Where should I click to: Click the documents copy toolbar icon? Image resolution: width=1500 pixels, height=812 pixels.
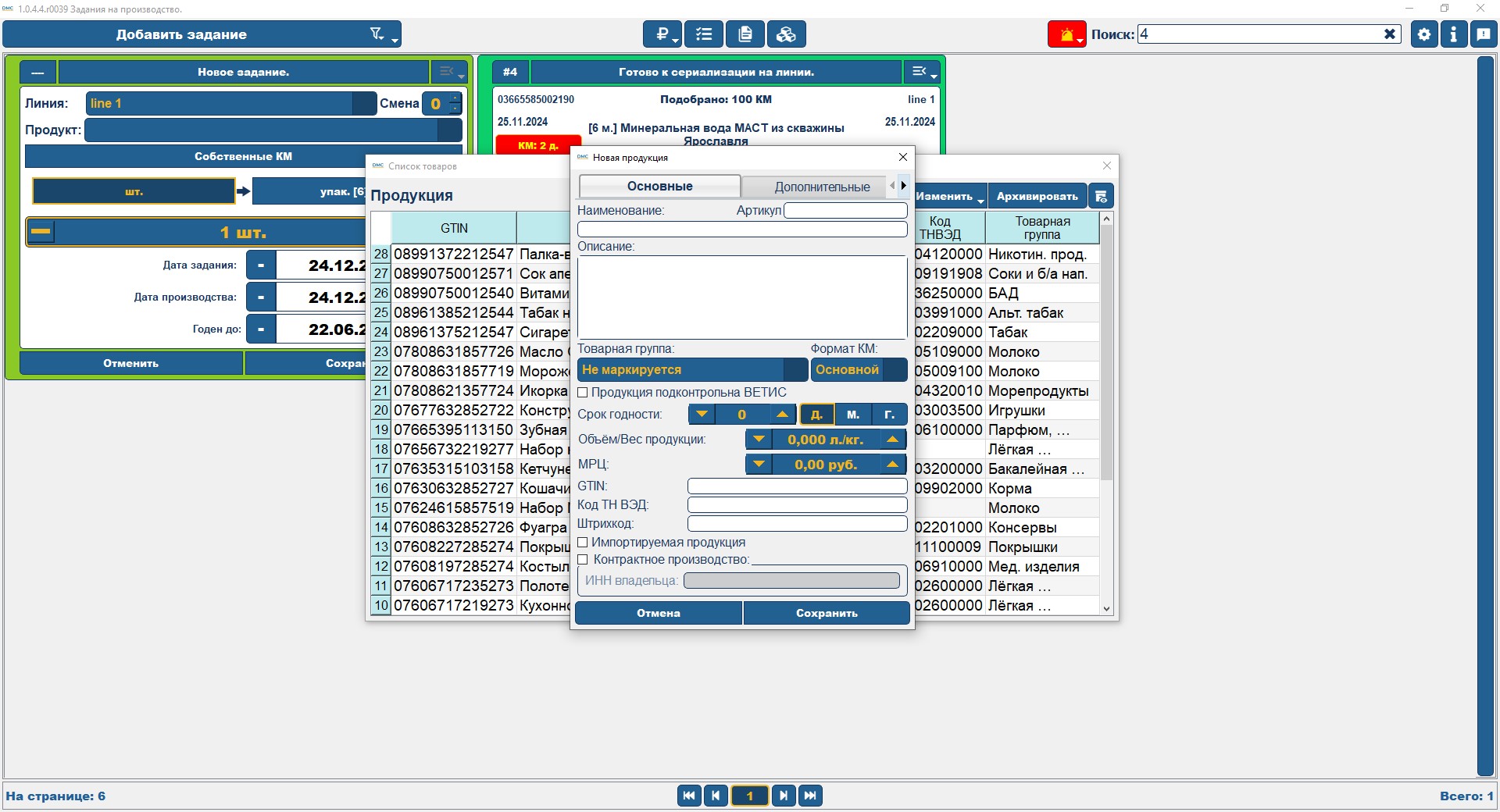point(745,34)
